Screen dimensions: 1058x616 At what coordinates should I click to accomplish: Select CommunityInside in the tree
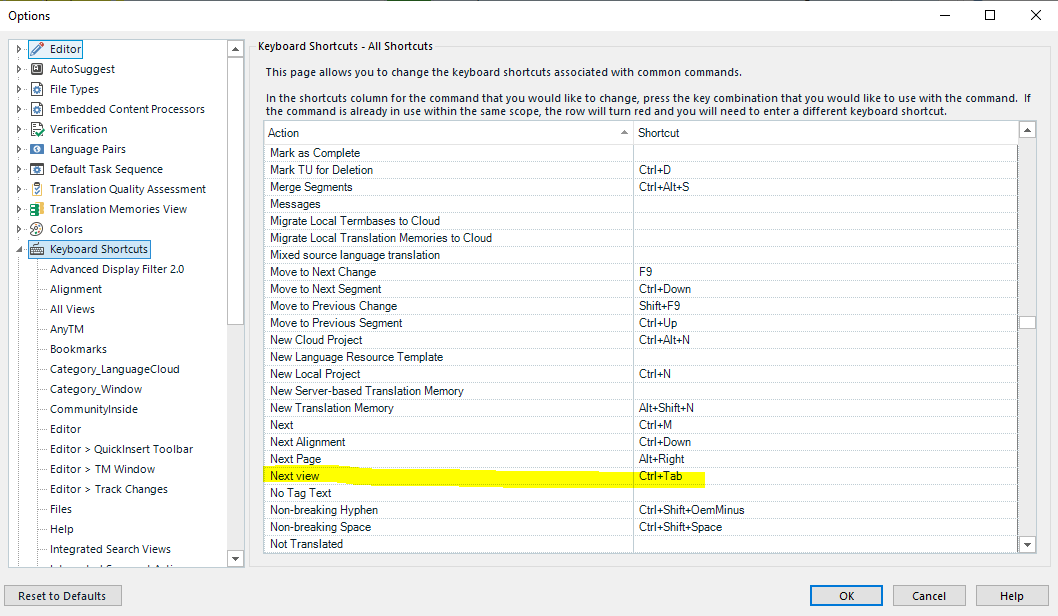pos(94,409)
